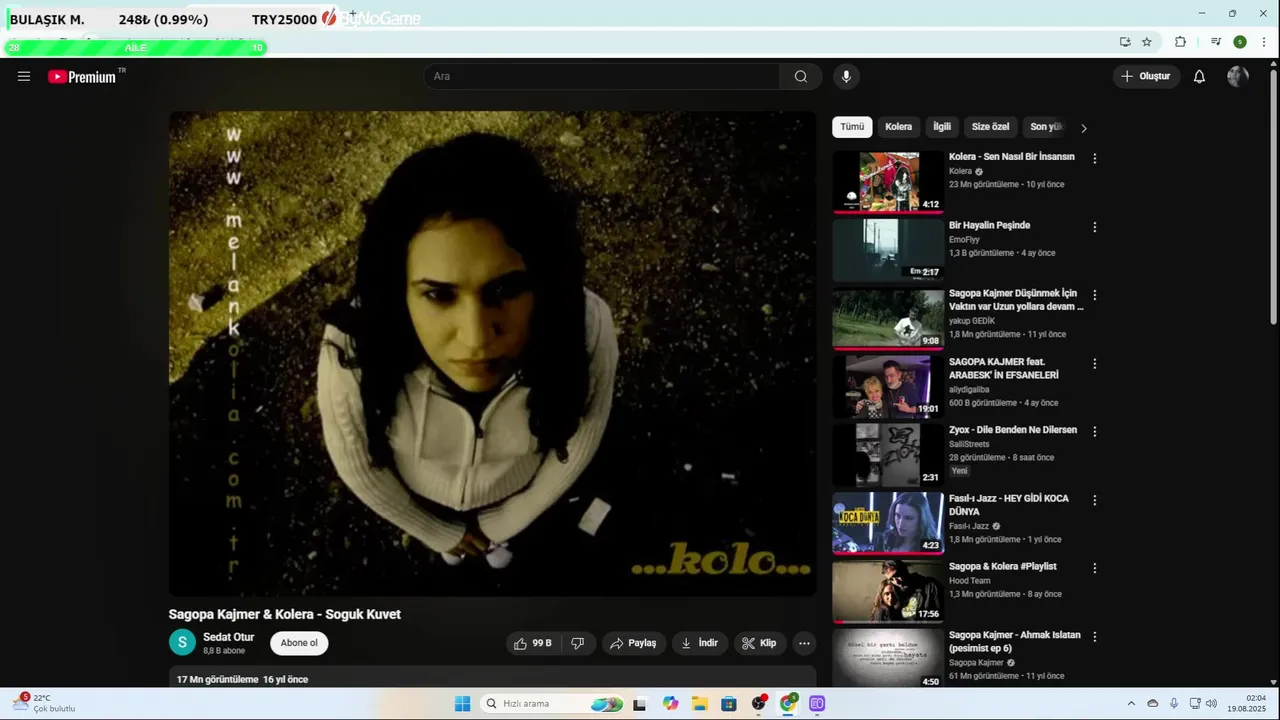Start voice search with the microphone icon
The width and height of the screenshot is (1280, 720).
(846, 76)
